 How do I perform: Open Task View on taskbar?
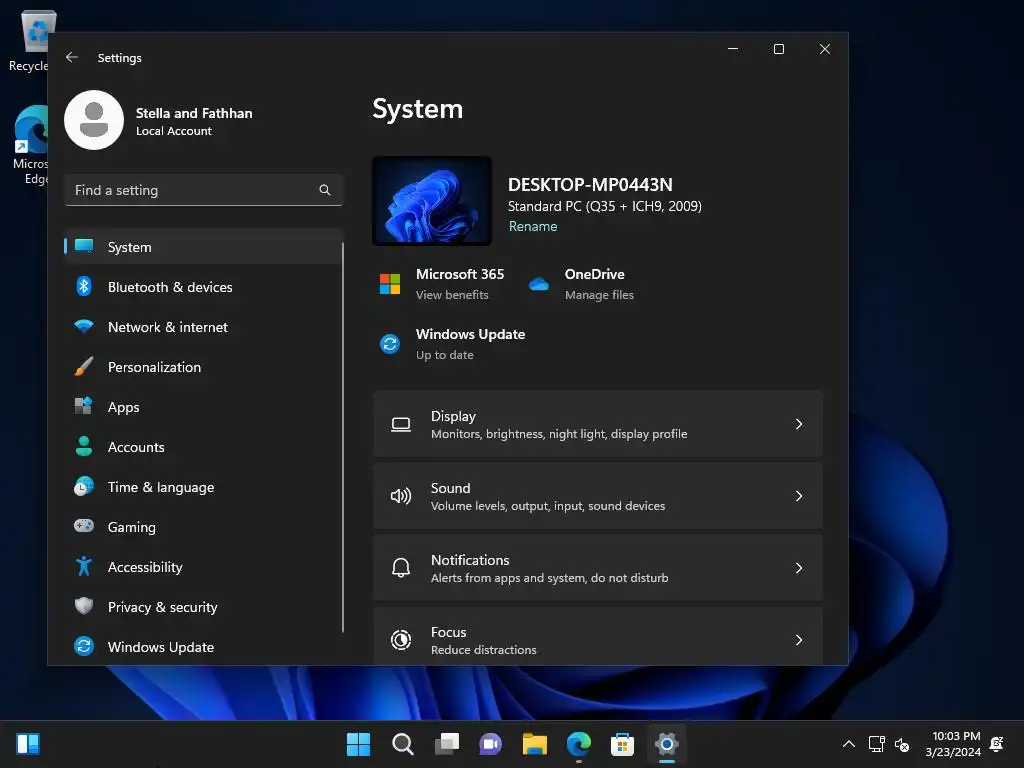447,744
